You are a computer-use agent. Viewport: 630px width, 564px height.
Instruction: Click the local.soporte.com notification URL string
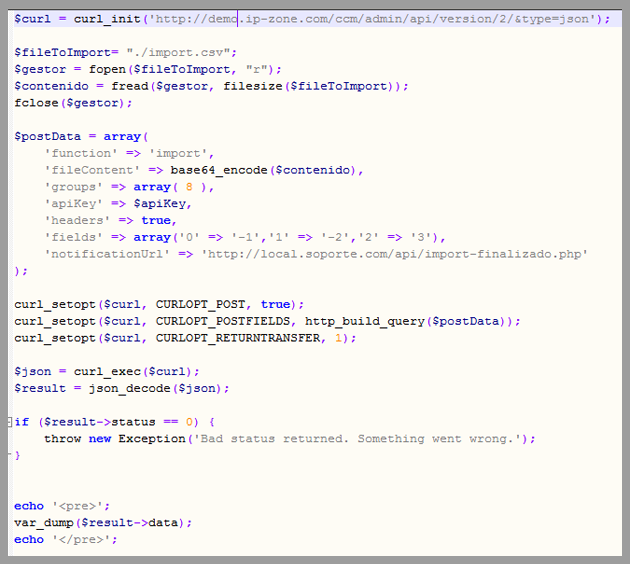pyautogui.click(x=395, y=254)
